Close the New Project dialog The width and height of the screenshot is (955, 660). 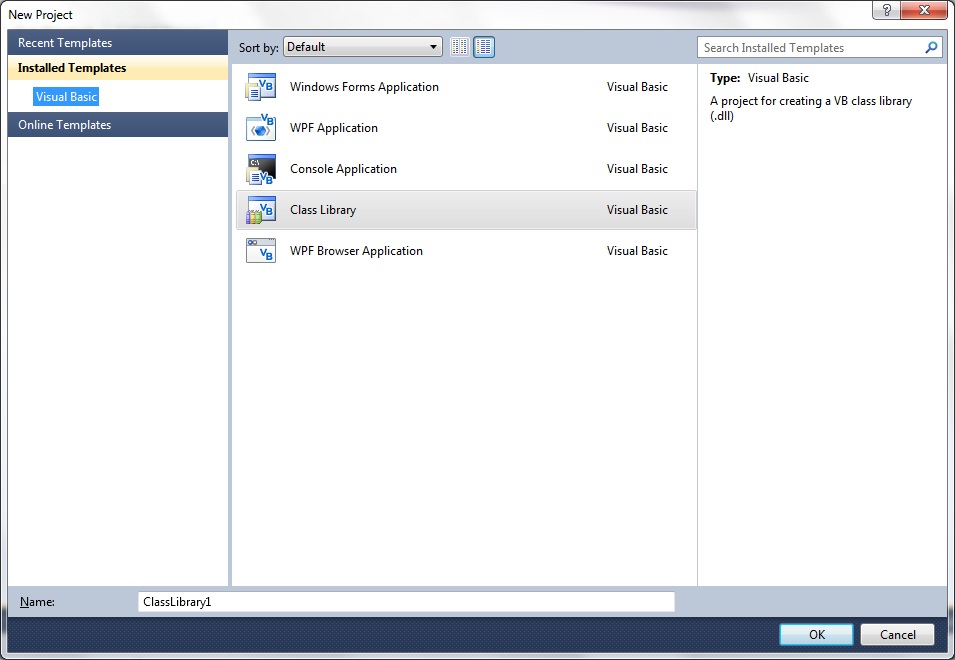[924, 10]
